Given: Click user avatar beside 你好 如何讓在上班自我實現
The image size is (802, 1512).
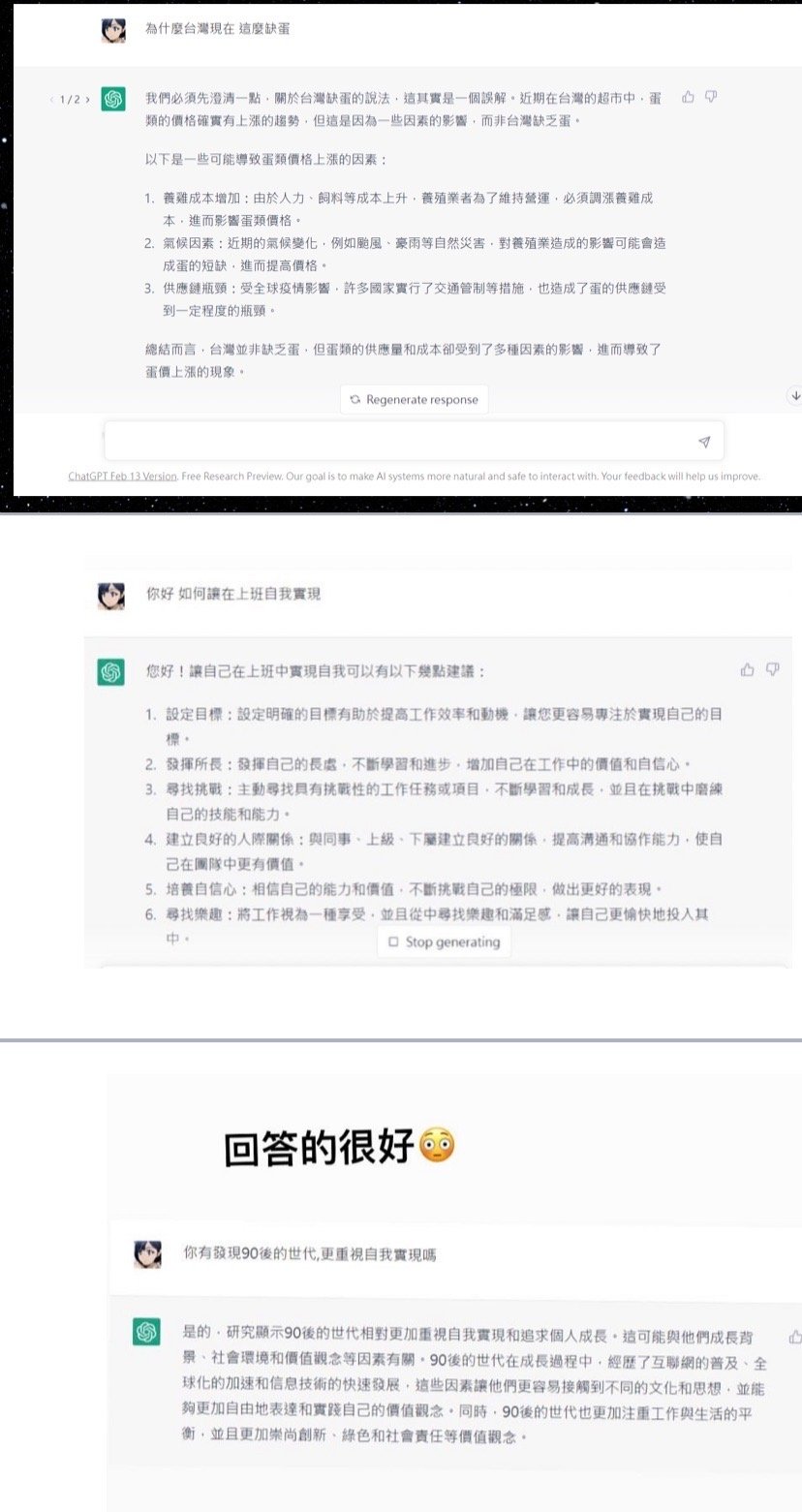Looking at the screenshot, I should coord(111,595).
